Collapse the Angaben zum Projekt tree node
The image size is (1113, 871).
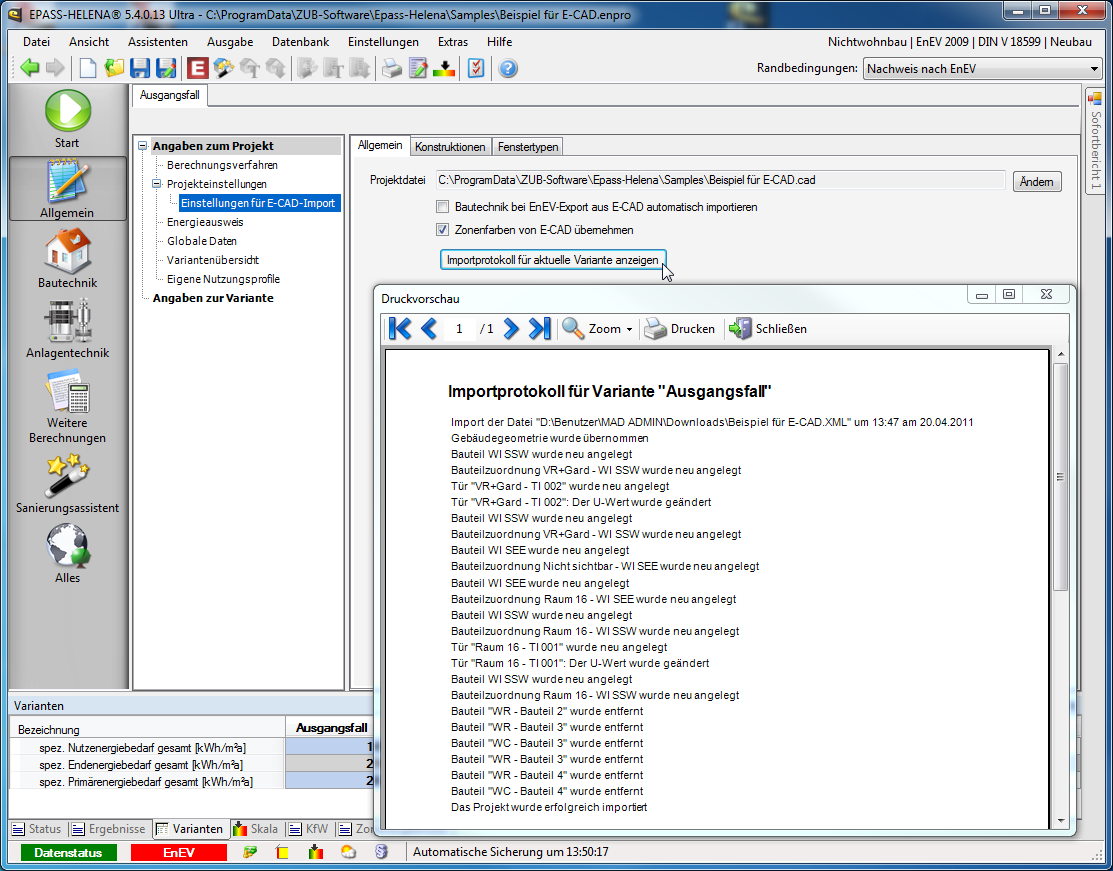(143, 146)
